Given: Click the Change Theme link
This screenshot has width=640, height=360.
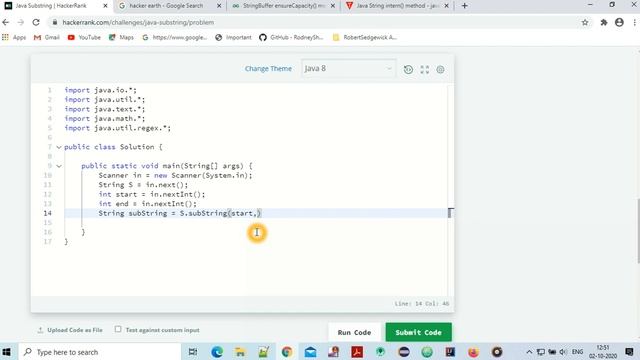Looking at the screenshot, I should pyautogui.click(x=268, y=69).
